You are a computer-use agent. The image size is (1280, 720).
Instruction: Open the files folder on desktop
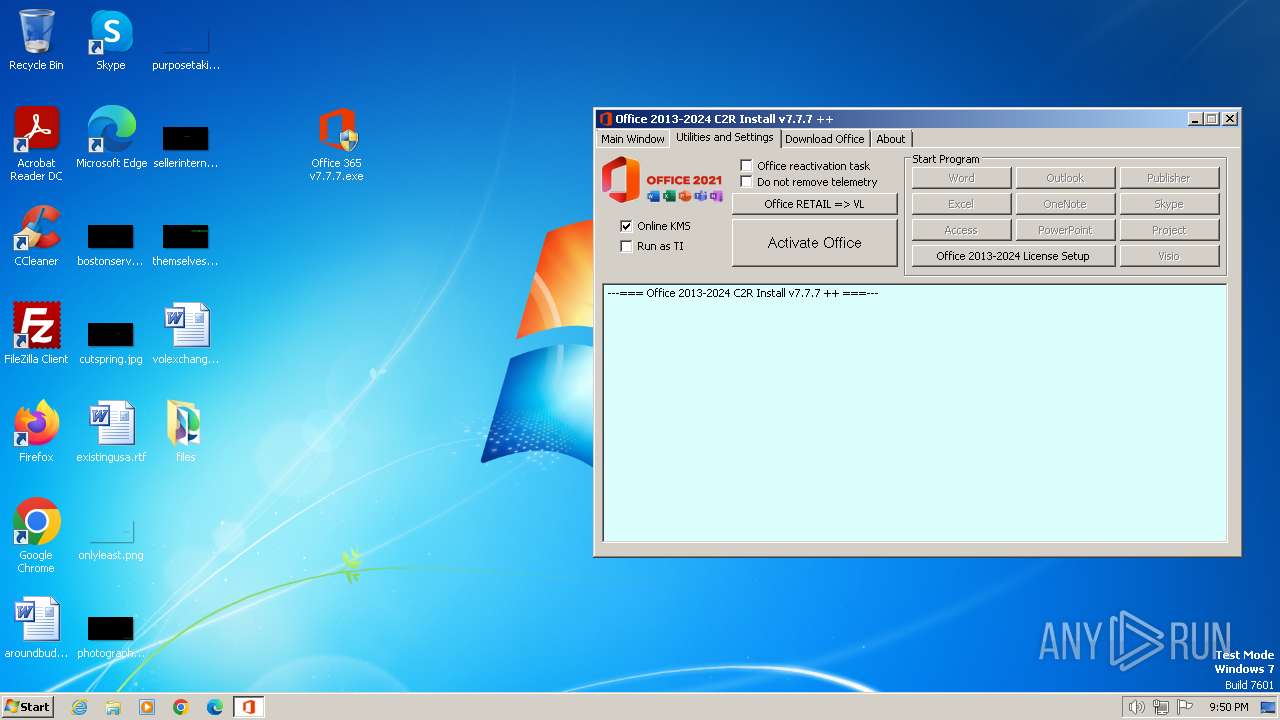click(x=185, y=432)
